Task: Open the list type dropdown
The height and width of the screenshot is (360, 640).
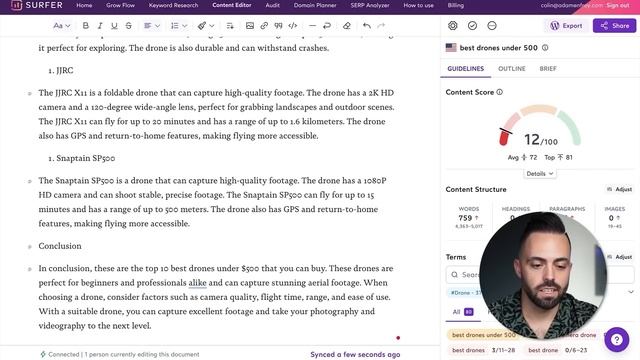Action: pos(179,26)
